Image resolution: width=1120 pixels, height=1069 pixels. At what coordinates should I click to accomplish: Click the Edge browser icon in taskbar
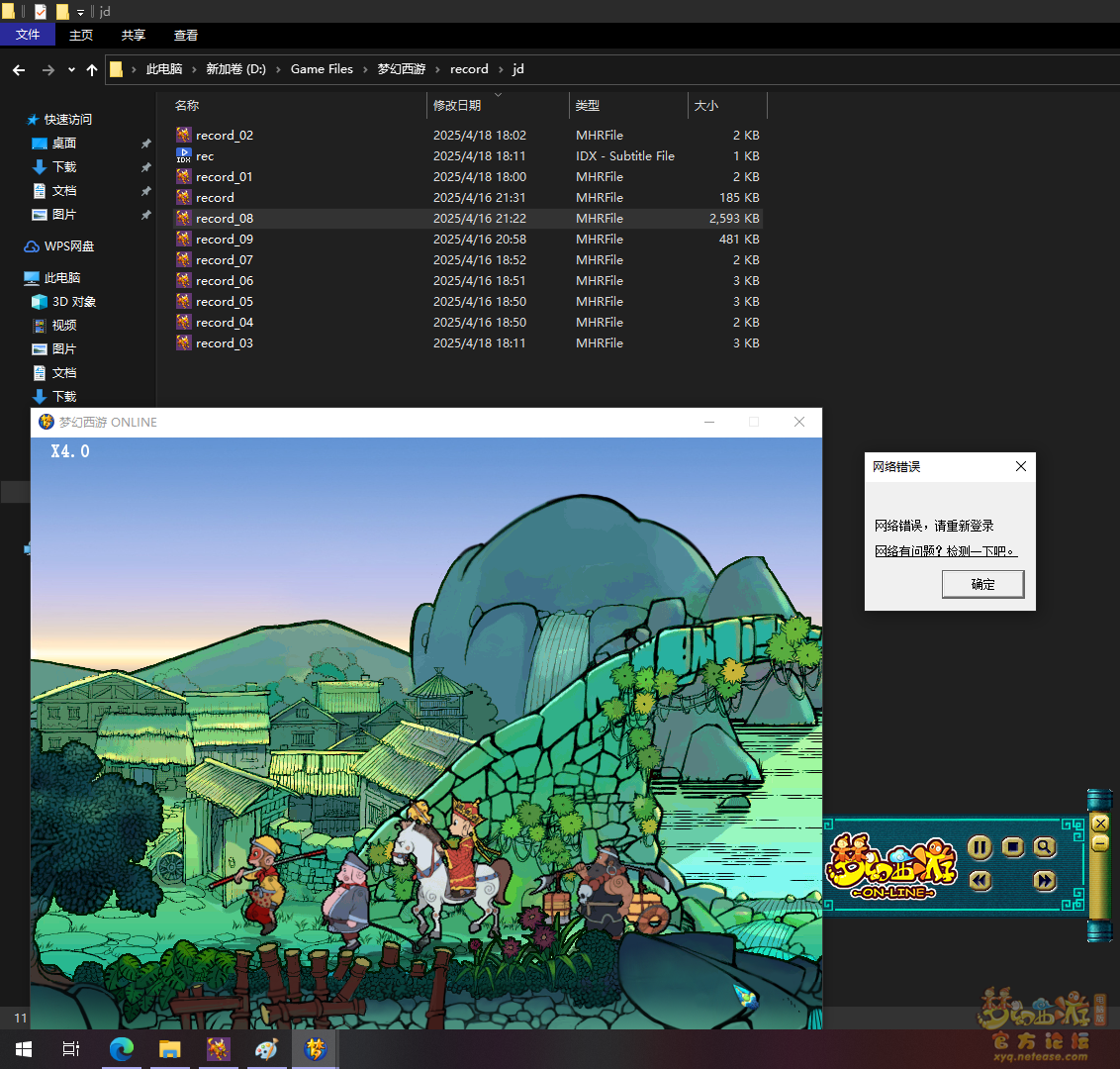tap(122, 1049)
